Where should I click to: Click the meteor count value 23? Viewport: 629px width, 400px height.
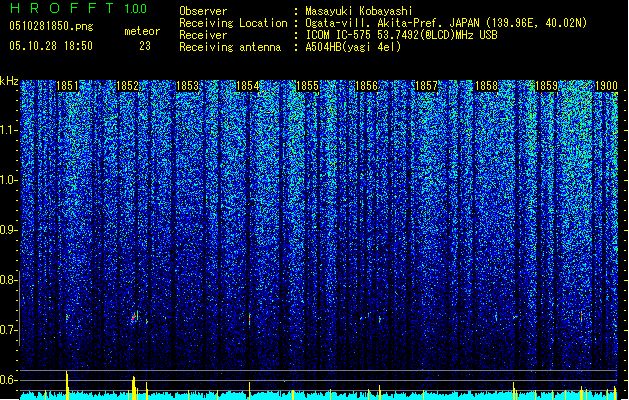click(145, 46)
